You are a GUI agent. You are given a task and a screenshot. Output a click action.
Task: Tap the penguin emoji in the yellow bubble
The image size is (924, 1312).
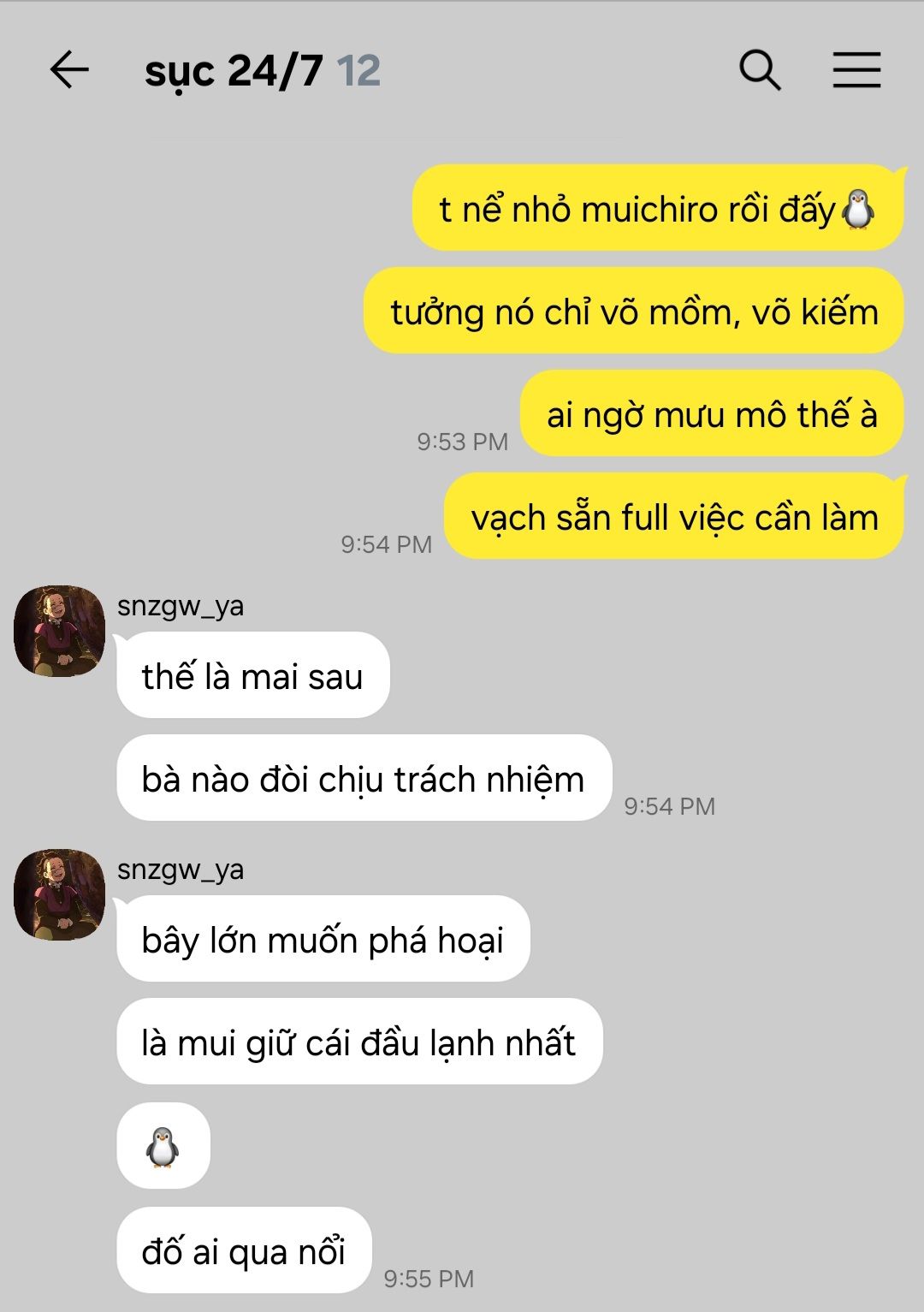[858, 210]
